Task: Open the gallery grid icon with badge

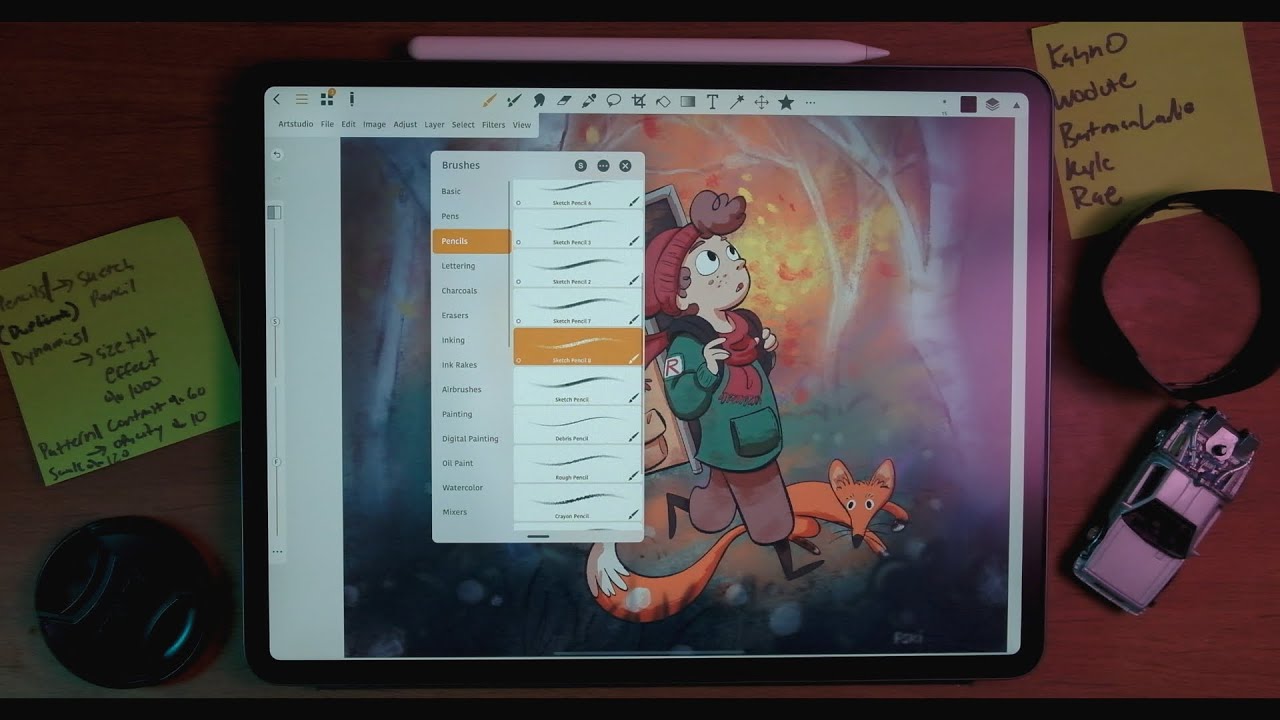Action: click(327, 99)
